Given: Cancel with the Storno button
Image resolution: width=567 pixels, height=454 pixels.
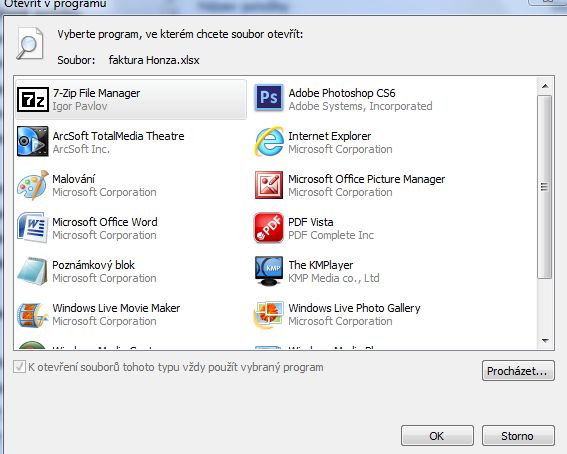Looking at the screenshot, I should click(518, 436).
